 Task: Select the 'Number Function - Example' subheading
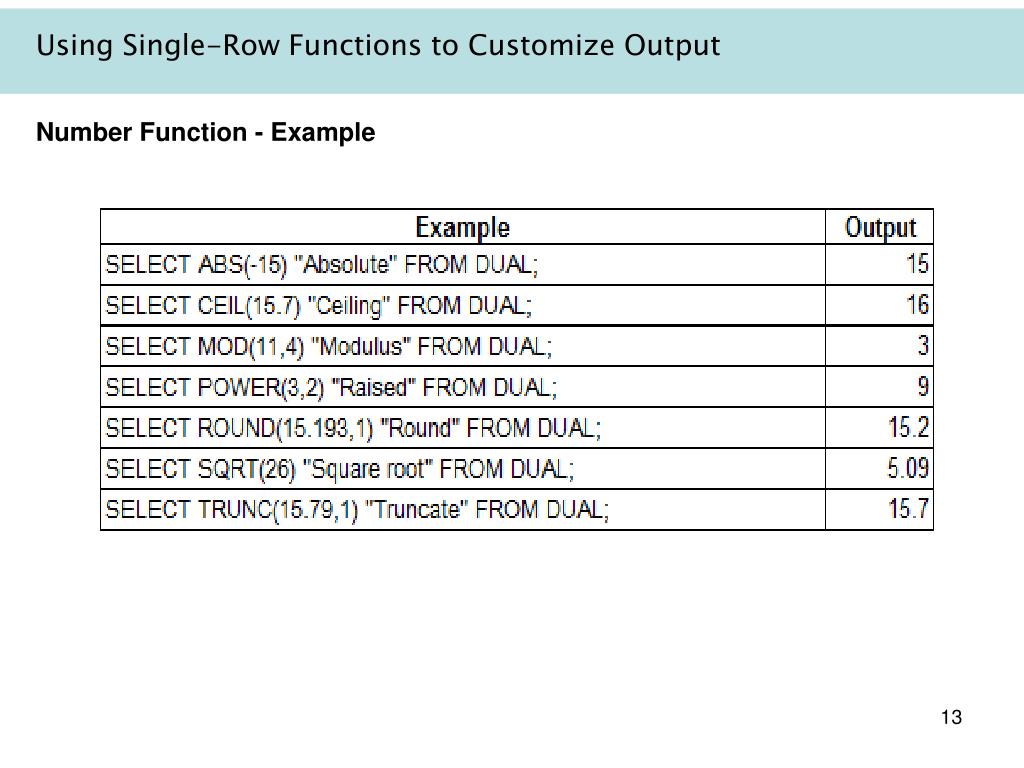point(206,133)
